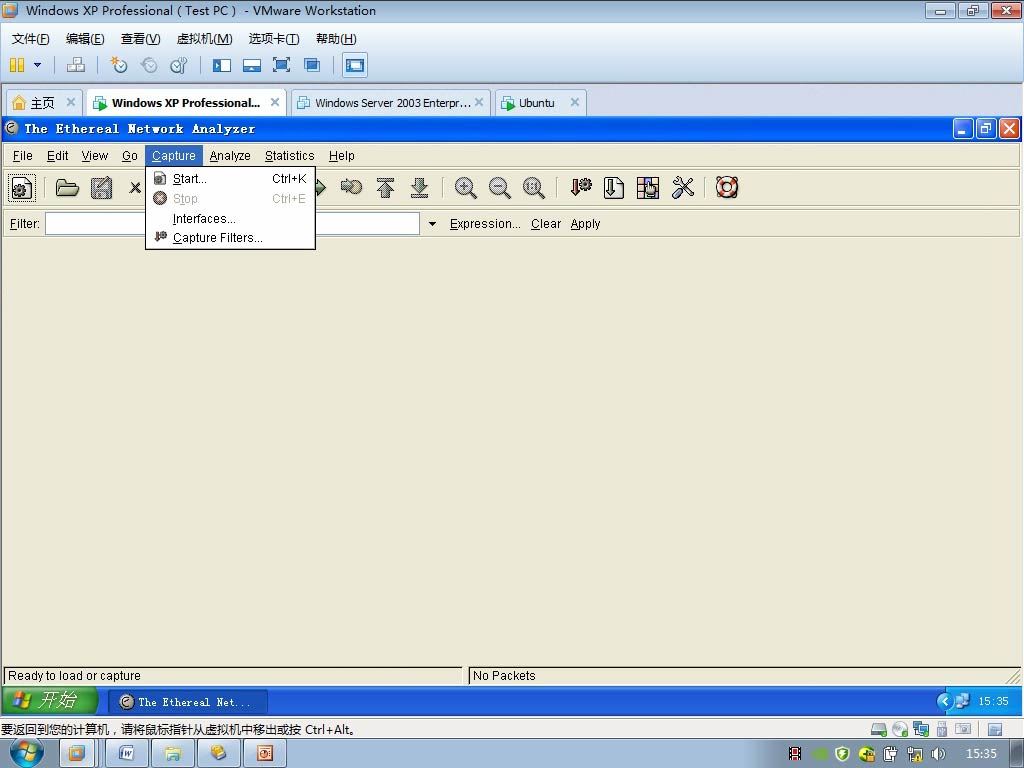Open the VM power options dropdown arrow
Image resolution: width=1024 pixels, height=768 pixels.
(37, 65)
